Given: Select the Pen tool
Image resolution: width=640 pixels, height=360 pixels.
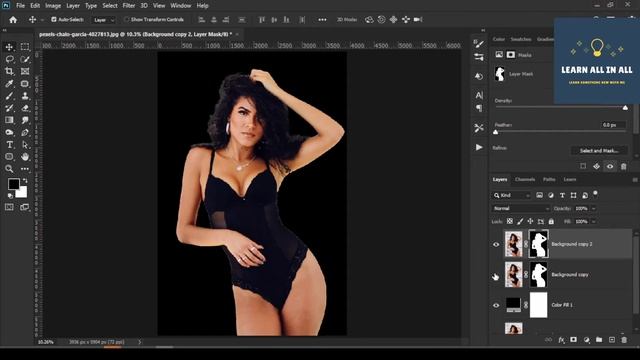Looking at the screenshot, I should click(x=25, y=132).
